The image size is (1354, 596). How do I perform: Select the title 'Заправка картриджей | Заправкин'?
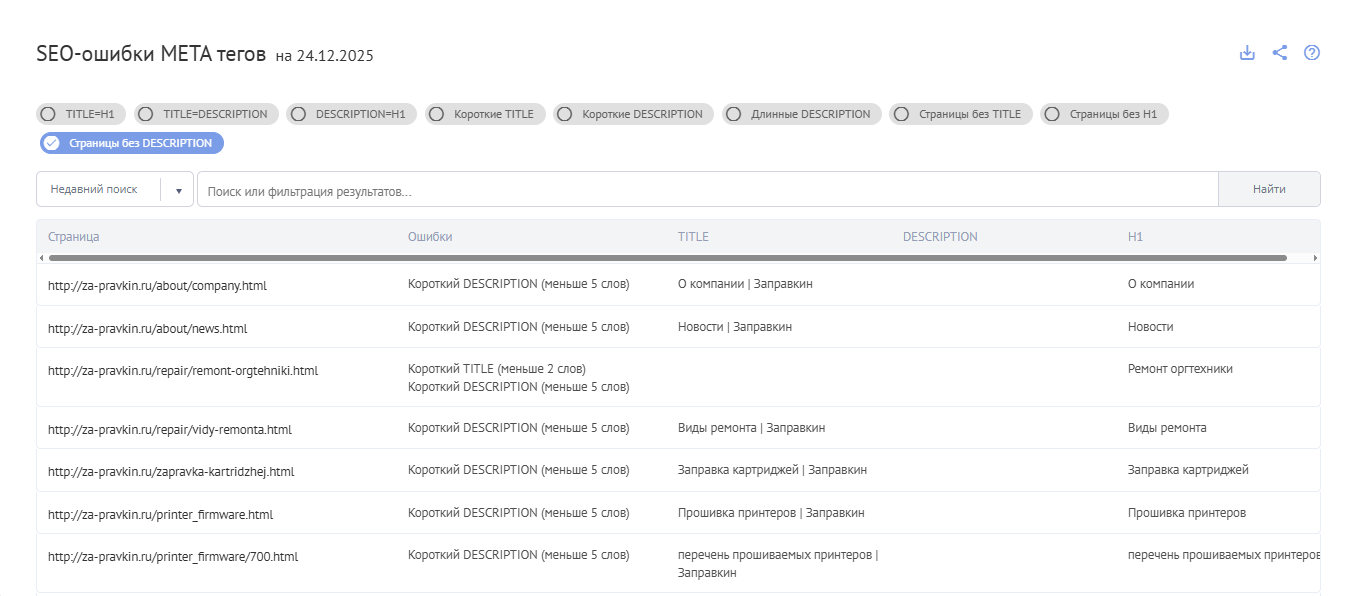tap(772, 470)
